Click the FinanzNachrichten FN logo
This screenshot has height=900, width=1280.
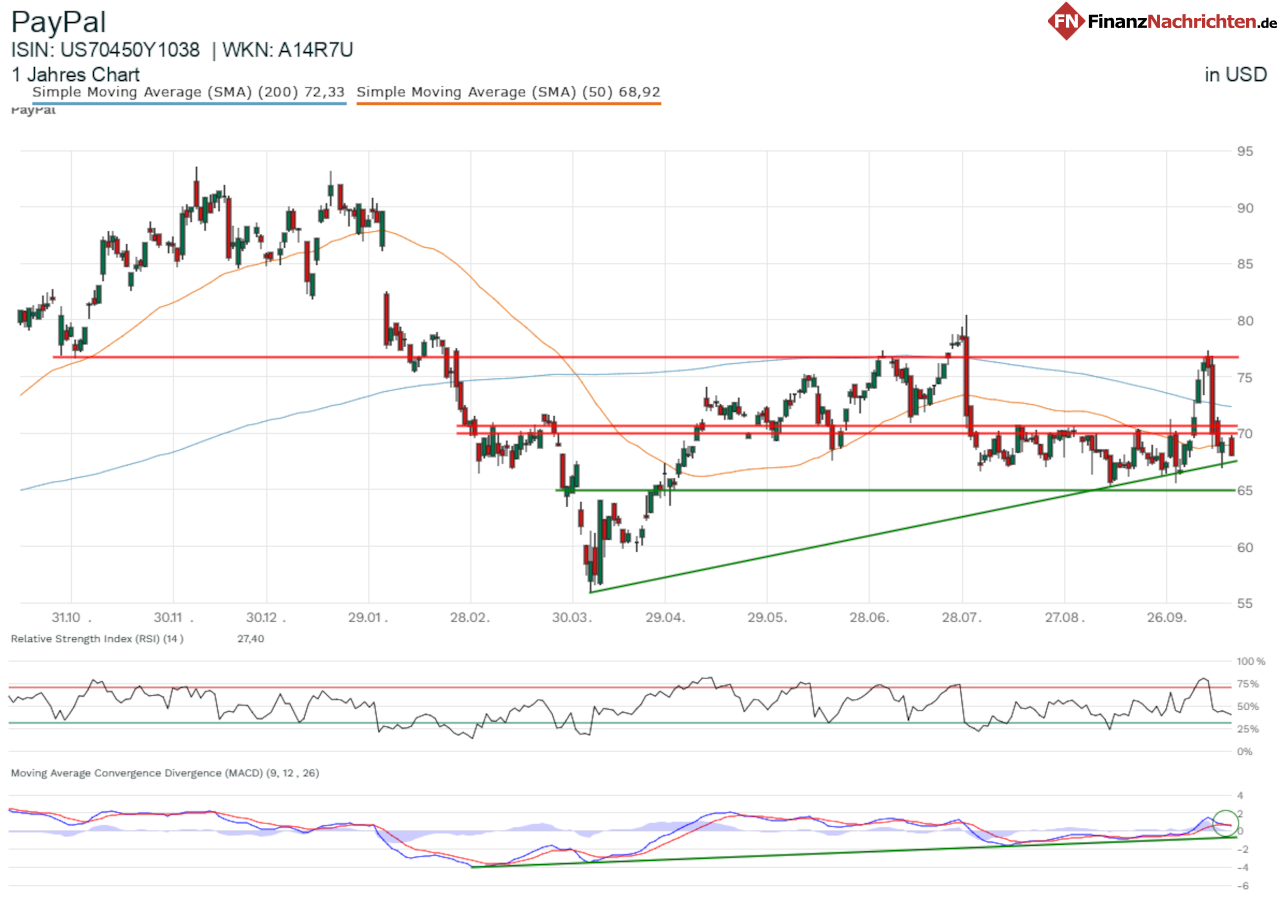[1067, 21]
